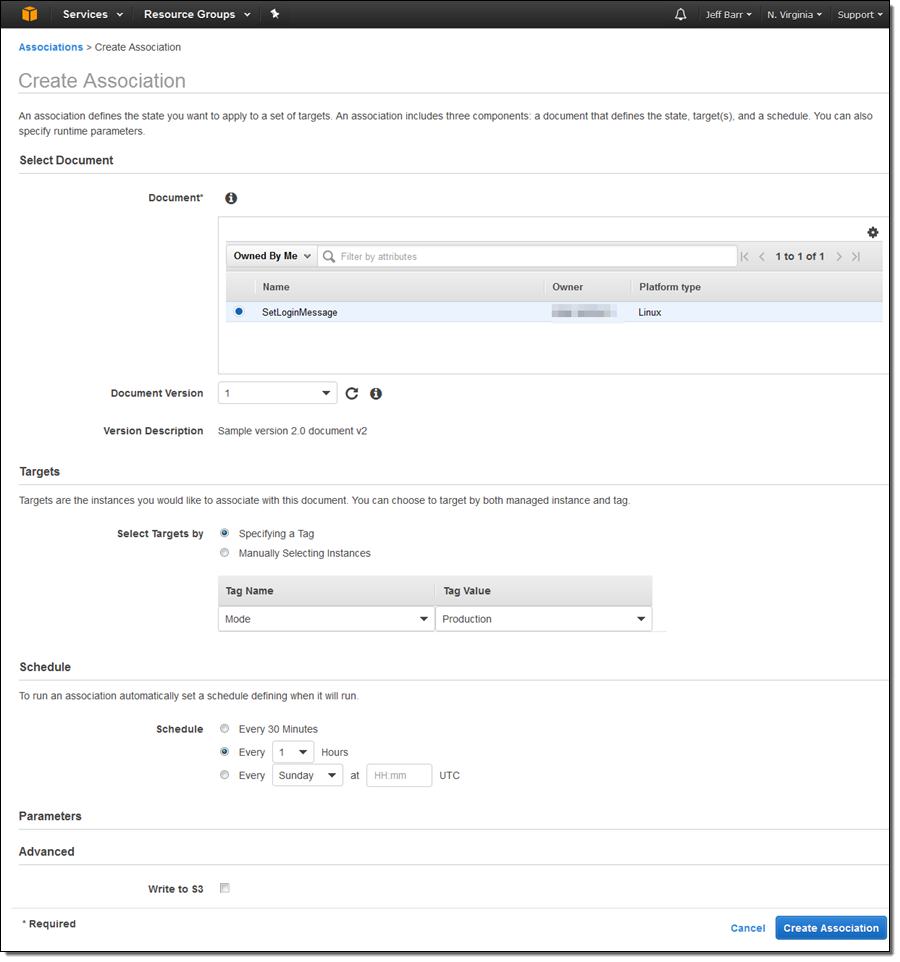Go to the last page of documents
This screenshot has width=900, height=962.
click(856, 257)
